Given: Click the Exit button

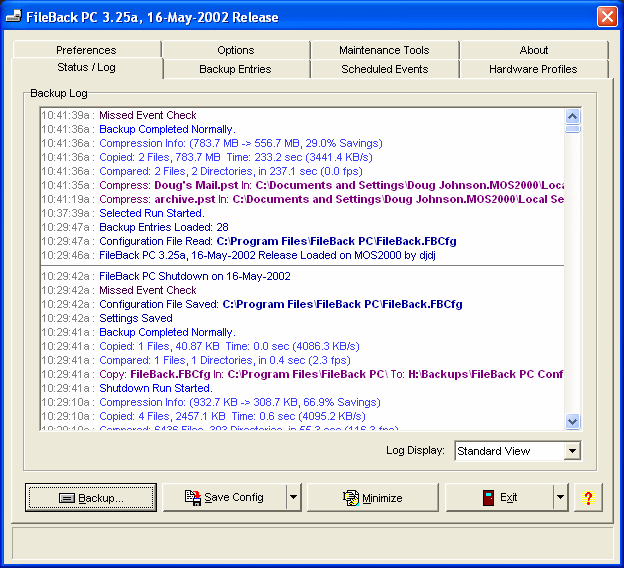Looking at the screenshot, I should point(499,498).
